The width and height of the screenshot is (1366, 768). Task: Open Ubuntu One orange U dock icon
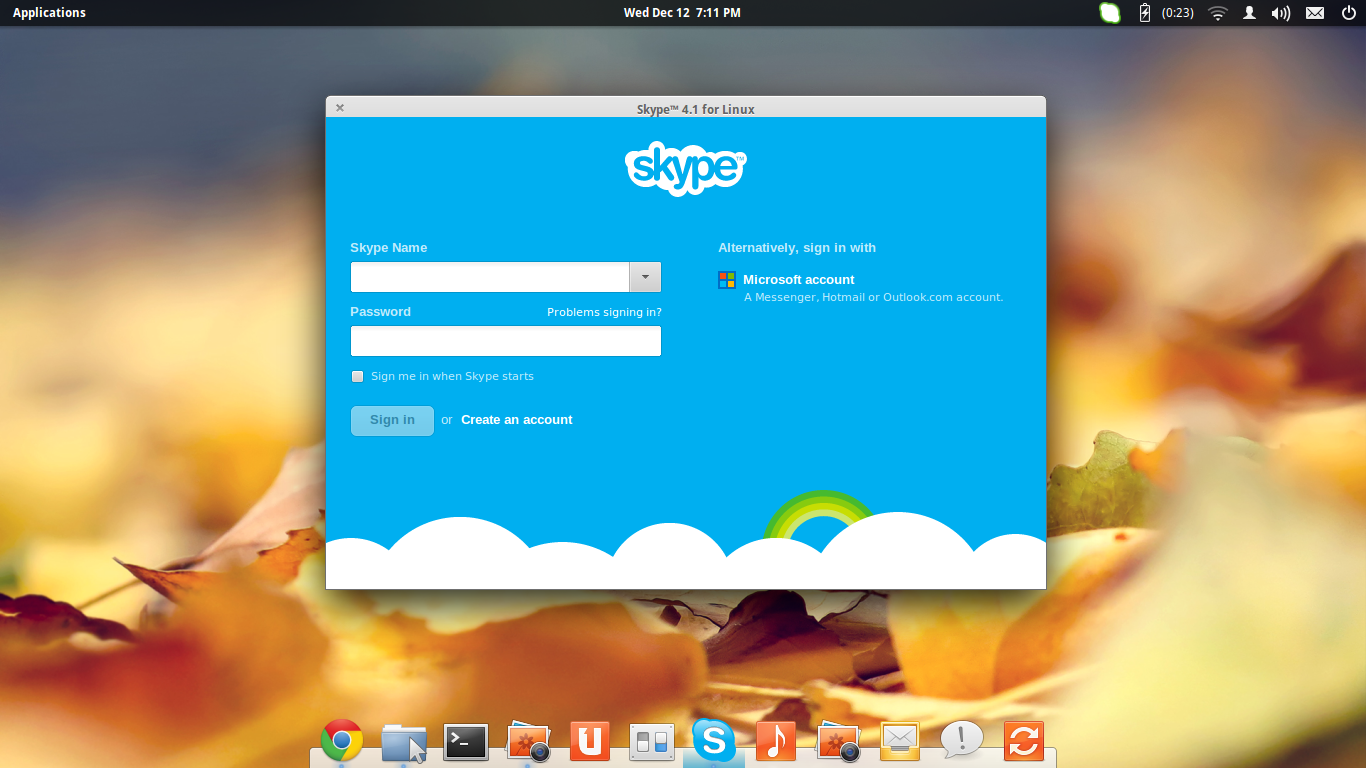590,741
